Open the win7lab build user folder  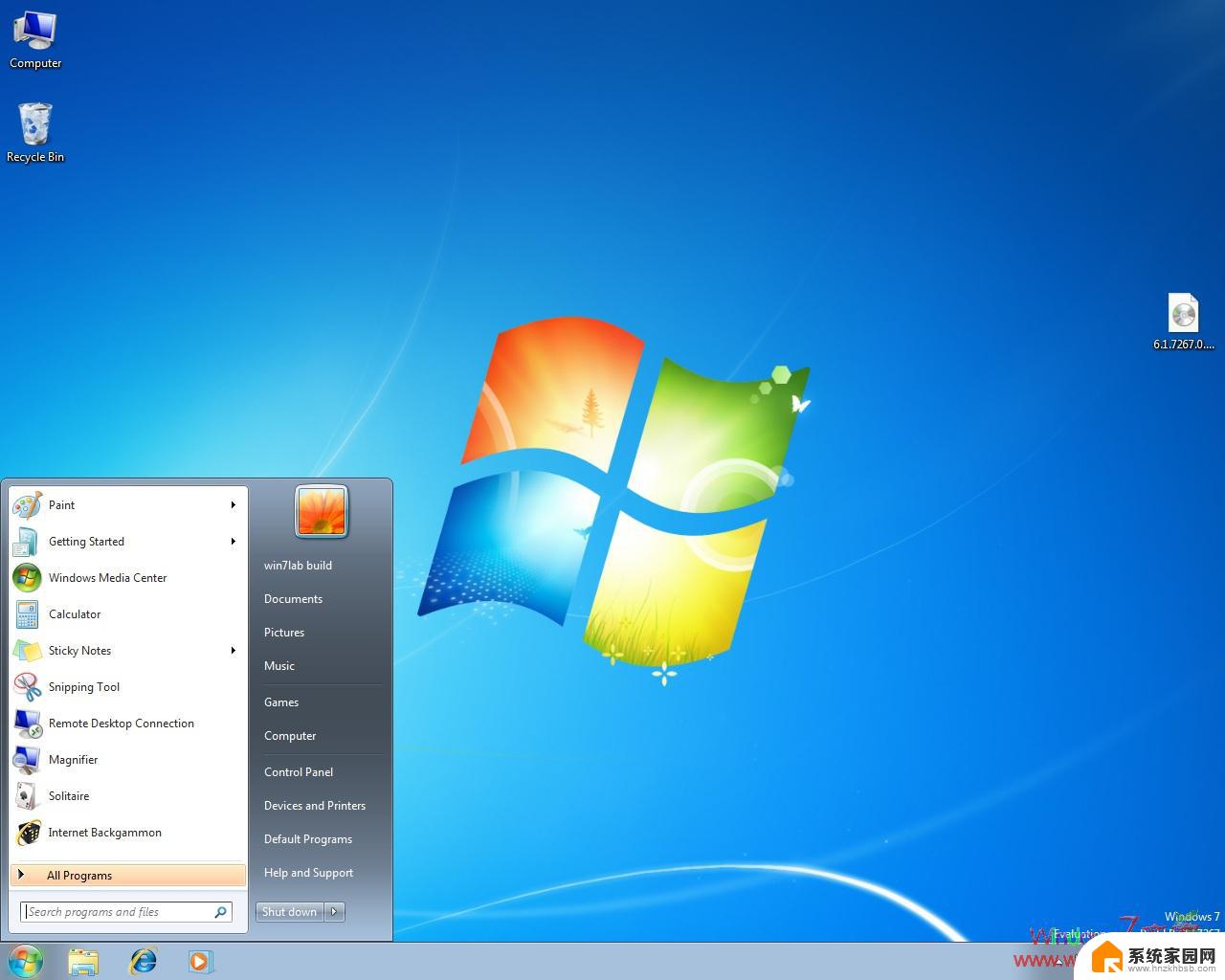pyautogui.click(x=298, y=566)
